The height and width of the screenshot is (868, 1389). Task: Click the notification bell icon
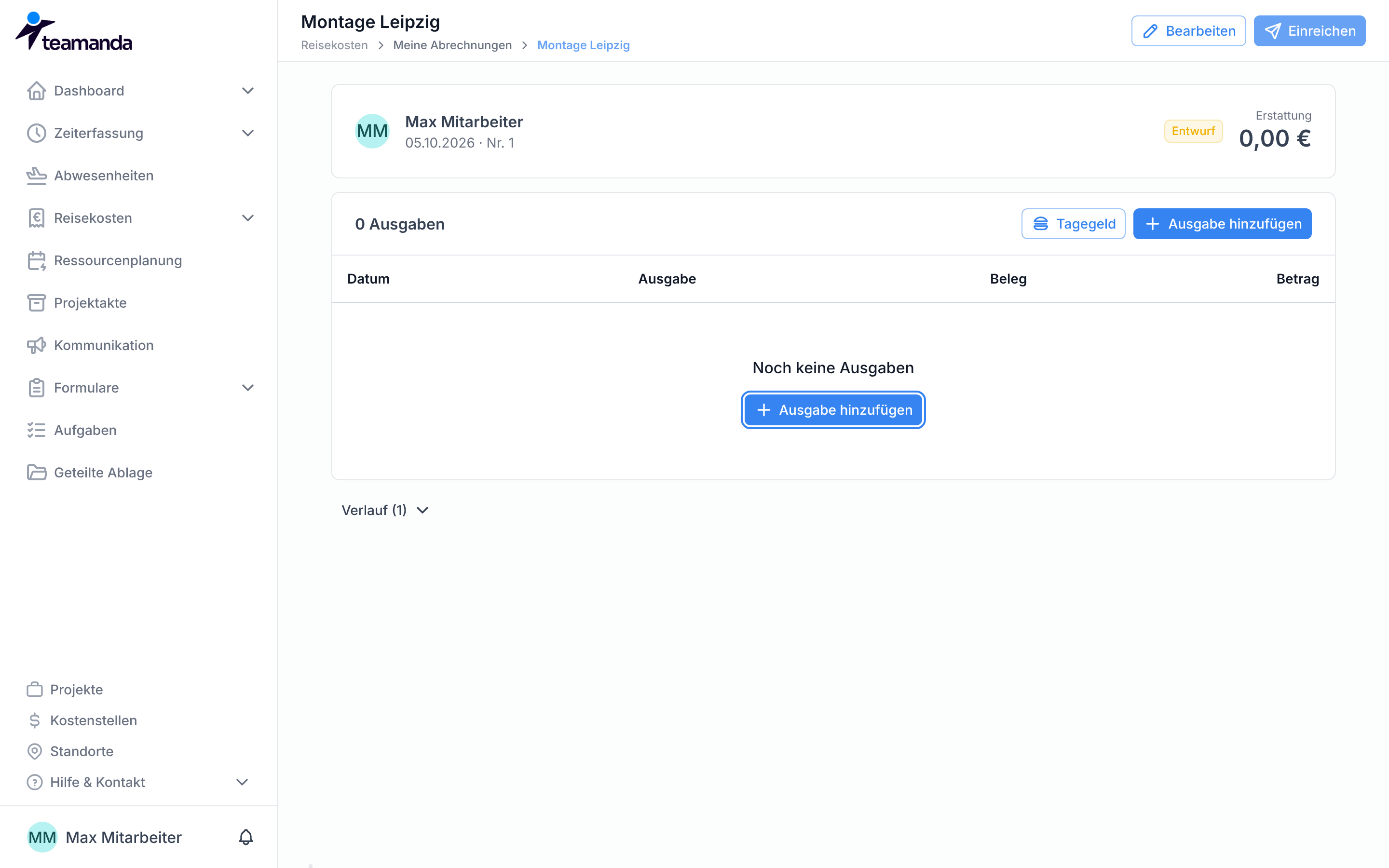pyautogui.click(x=245, y=837)
